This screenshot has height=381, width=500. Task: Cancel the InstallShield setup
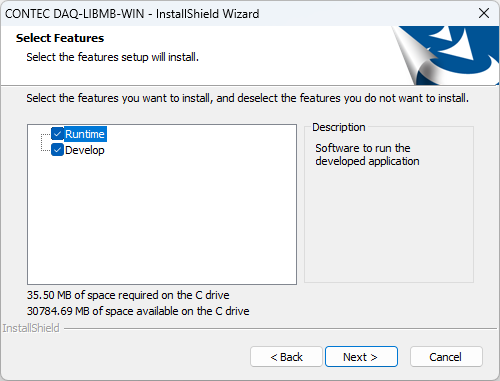pos(446,357)
